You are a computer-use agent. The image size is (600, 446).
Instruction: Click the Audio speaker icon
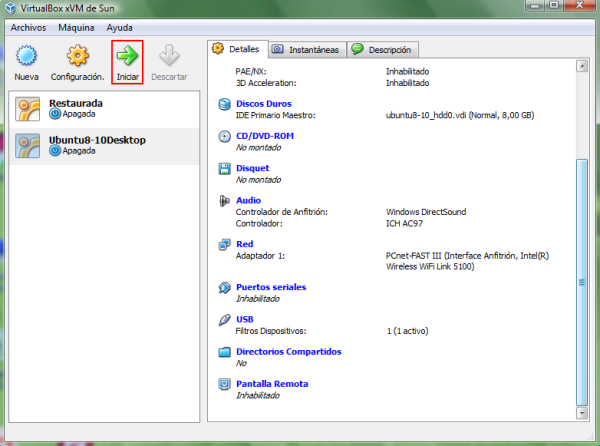coord(226,201)
